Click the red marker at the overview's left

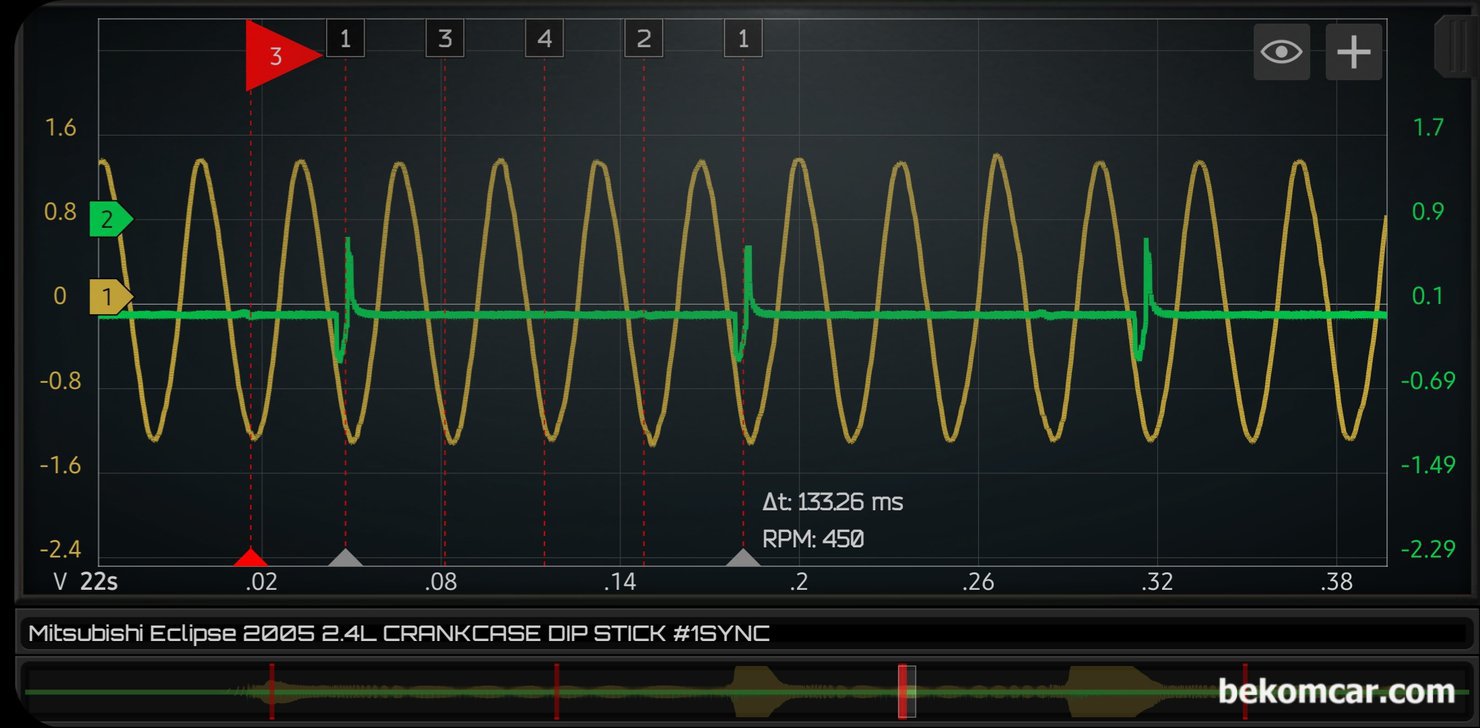[x=271, y=691]
